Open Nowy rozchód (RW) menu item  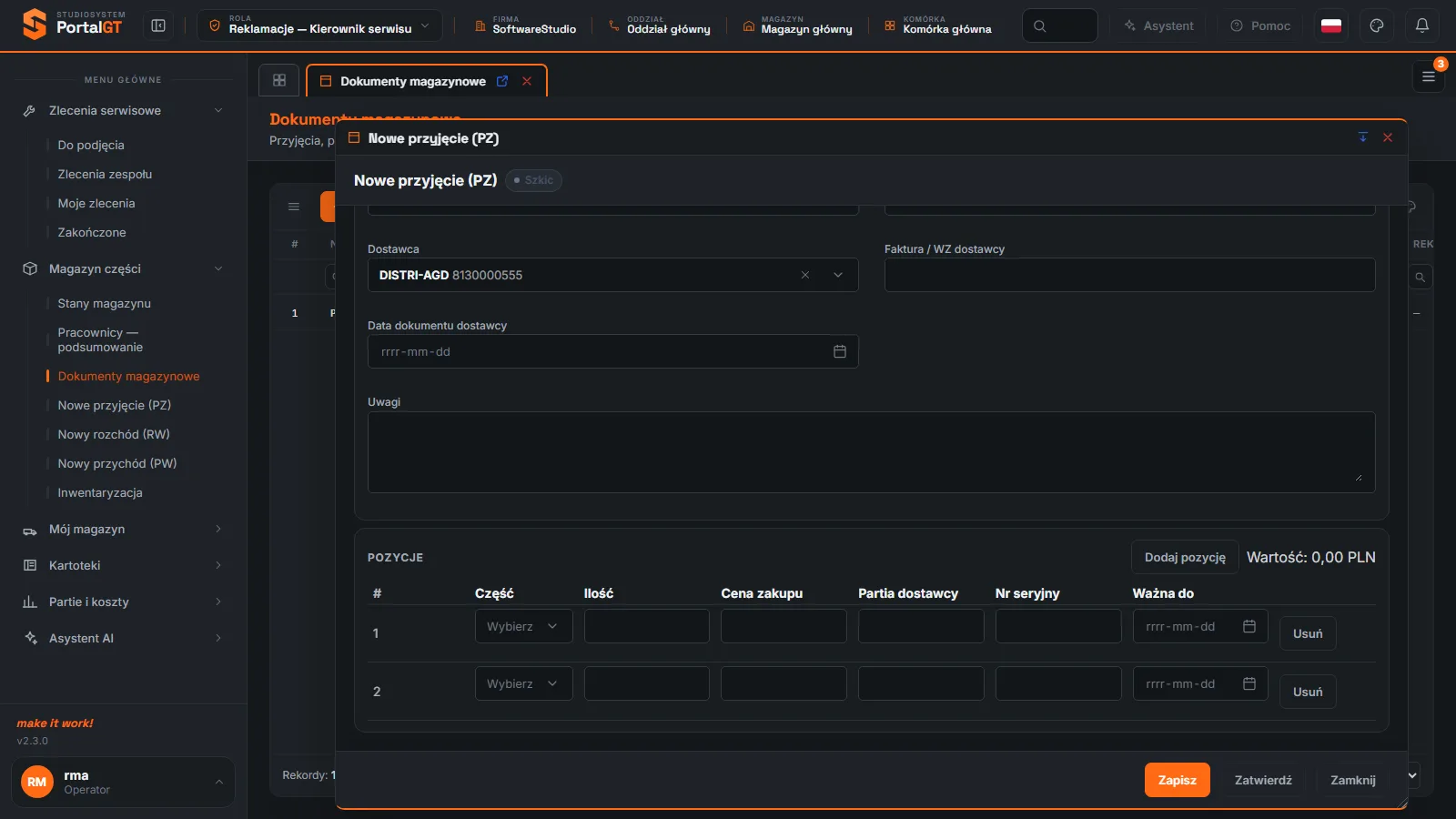coord(114,434)
